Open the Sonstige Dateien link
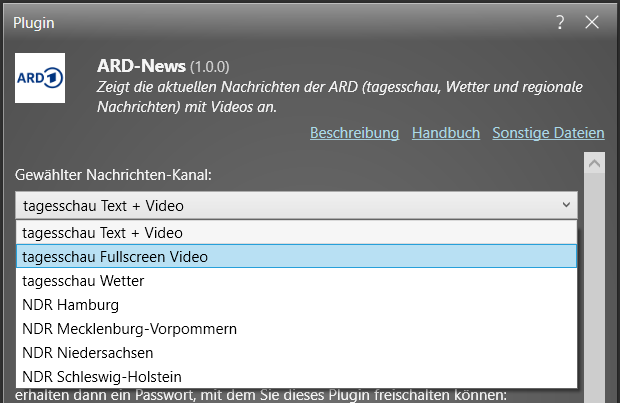This screenshot has height=403, width=620. click(548, 133)
